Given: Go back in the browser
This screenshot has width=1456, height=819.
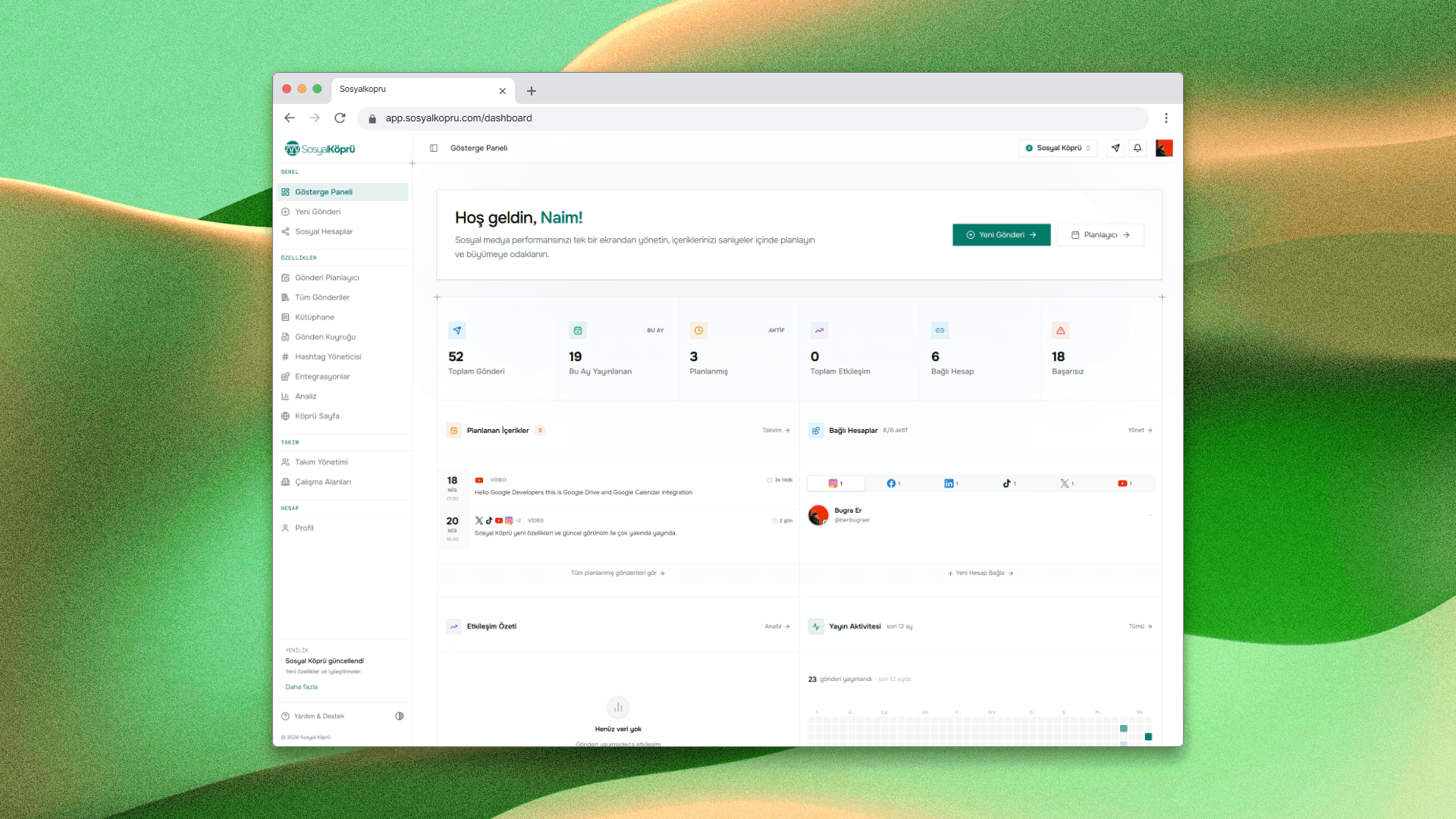Looking at the screenshot, I should pyautogui.click(x=290, y=118).
